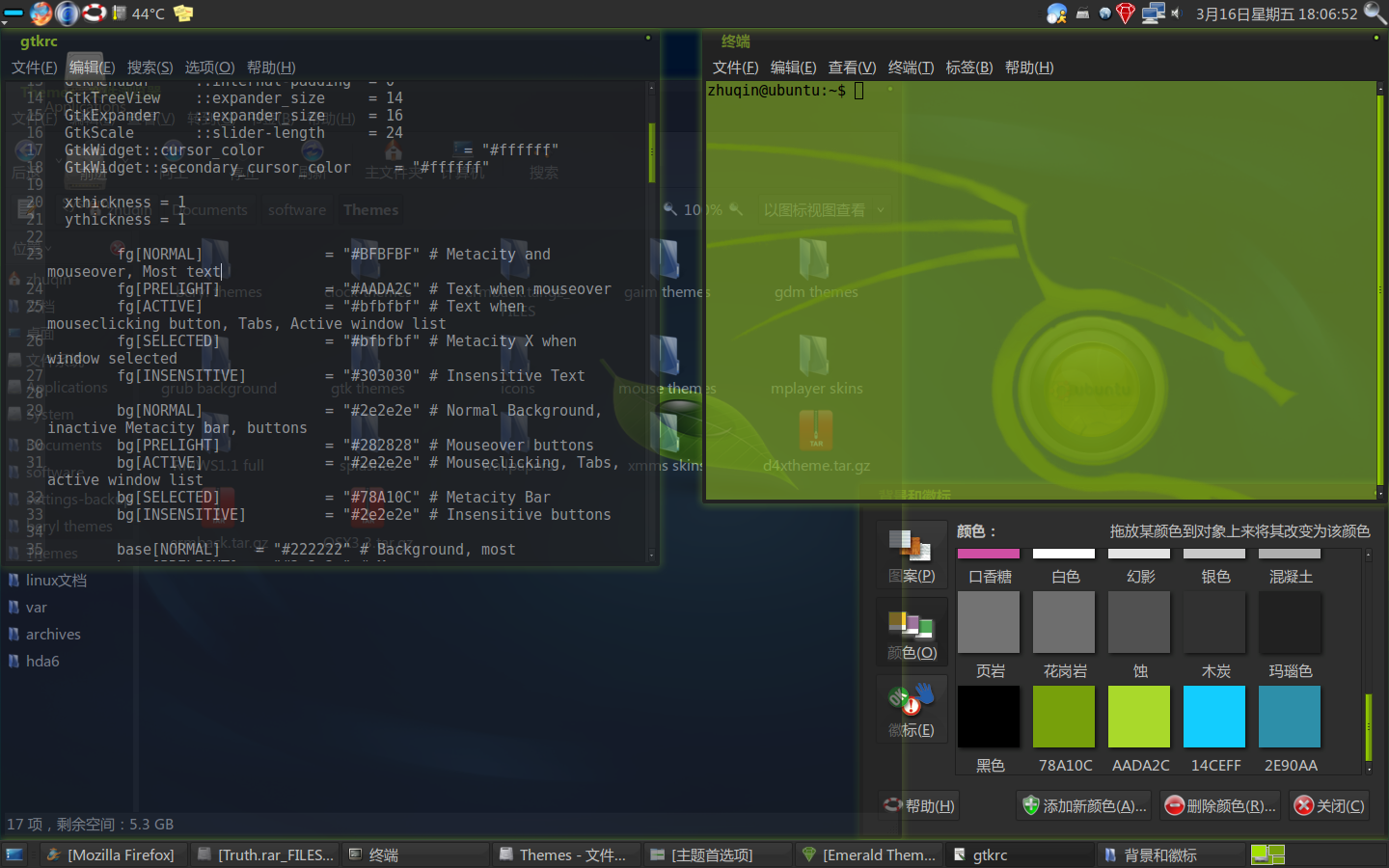Select the 颜色 colors tab
This screenshot has width=1389, height=868.
912,632
